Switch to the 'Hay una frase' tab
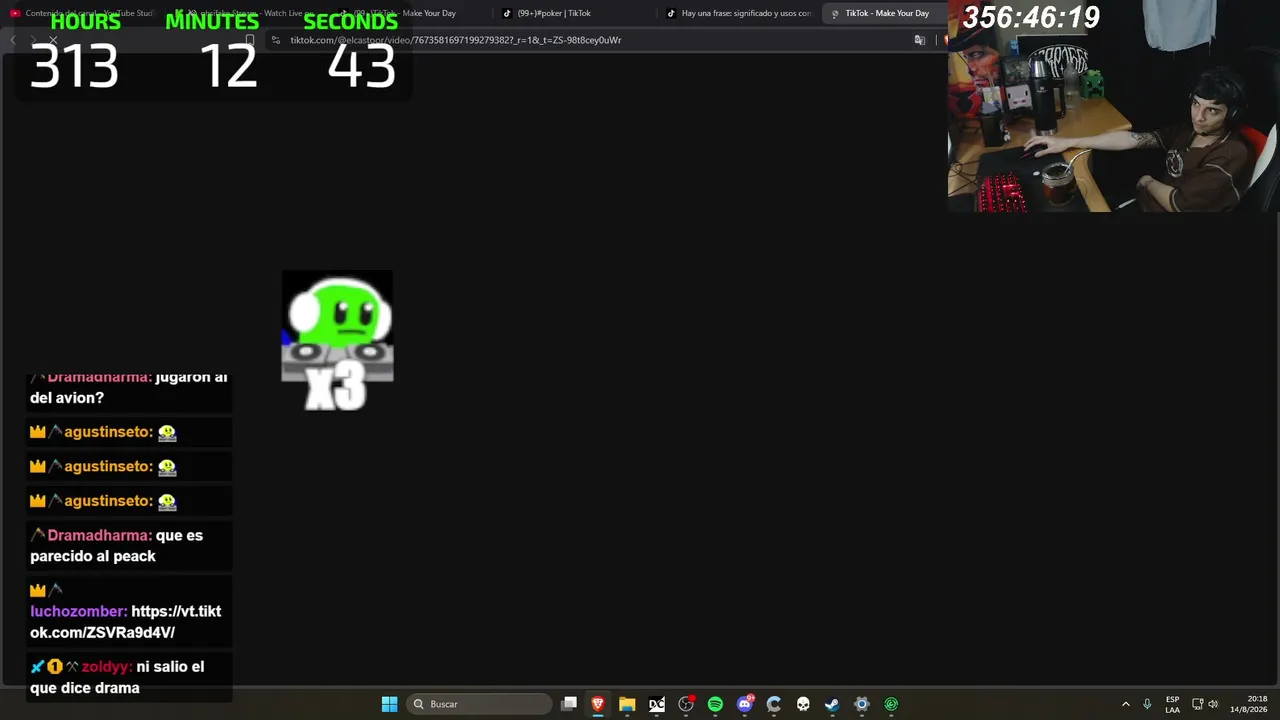 click(738, 13)
